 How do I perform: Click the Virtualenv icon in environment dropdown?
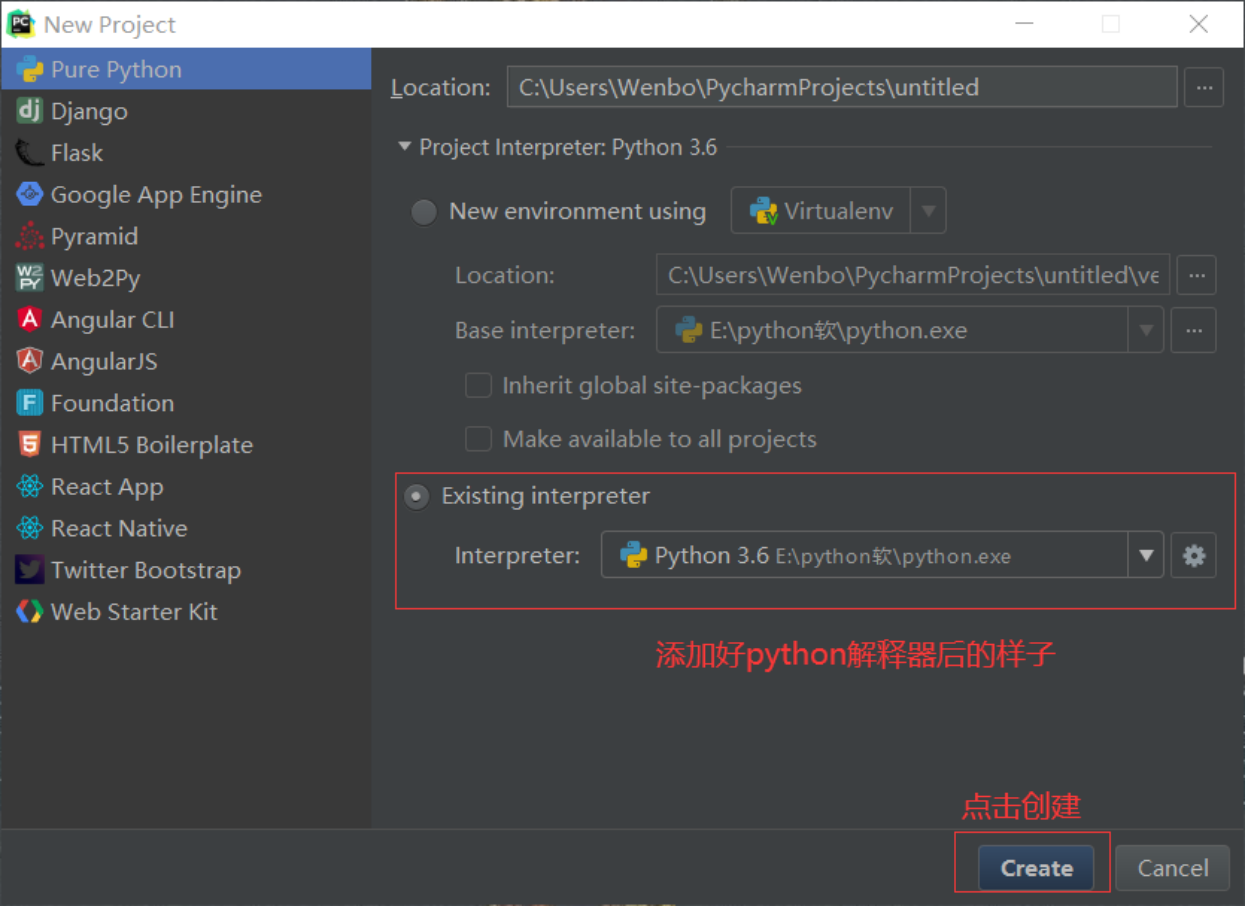764,211
